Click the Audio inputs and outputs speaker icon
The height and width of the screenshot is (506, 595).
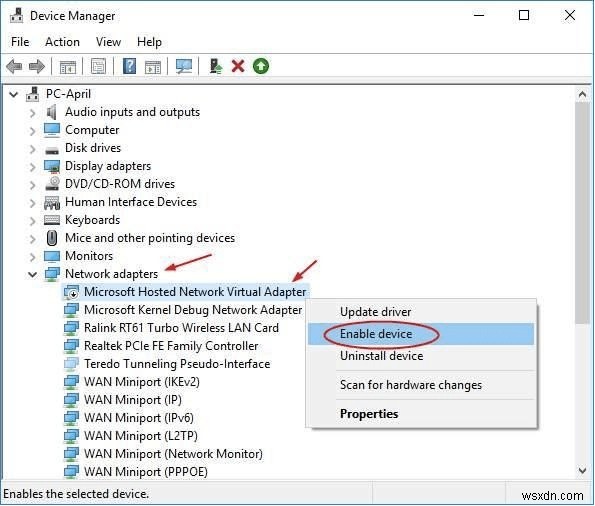point(51,112)
